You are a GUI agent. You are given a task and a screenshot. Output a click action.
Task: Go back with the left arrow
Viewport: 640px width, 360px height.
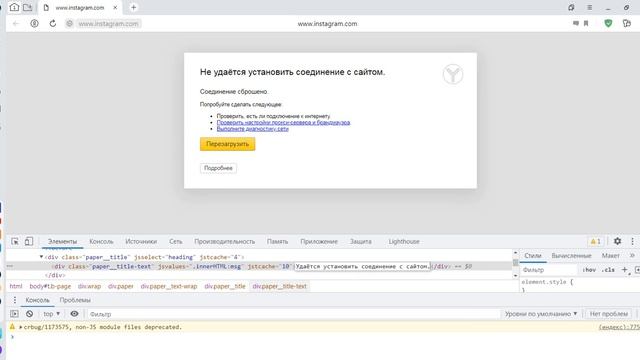pyautogui.click(x=16, y=24)
